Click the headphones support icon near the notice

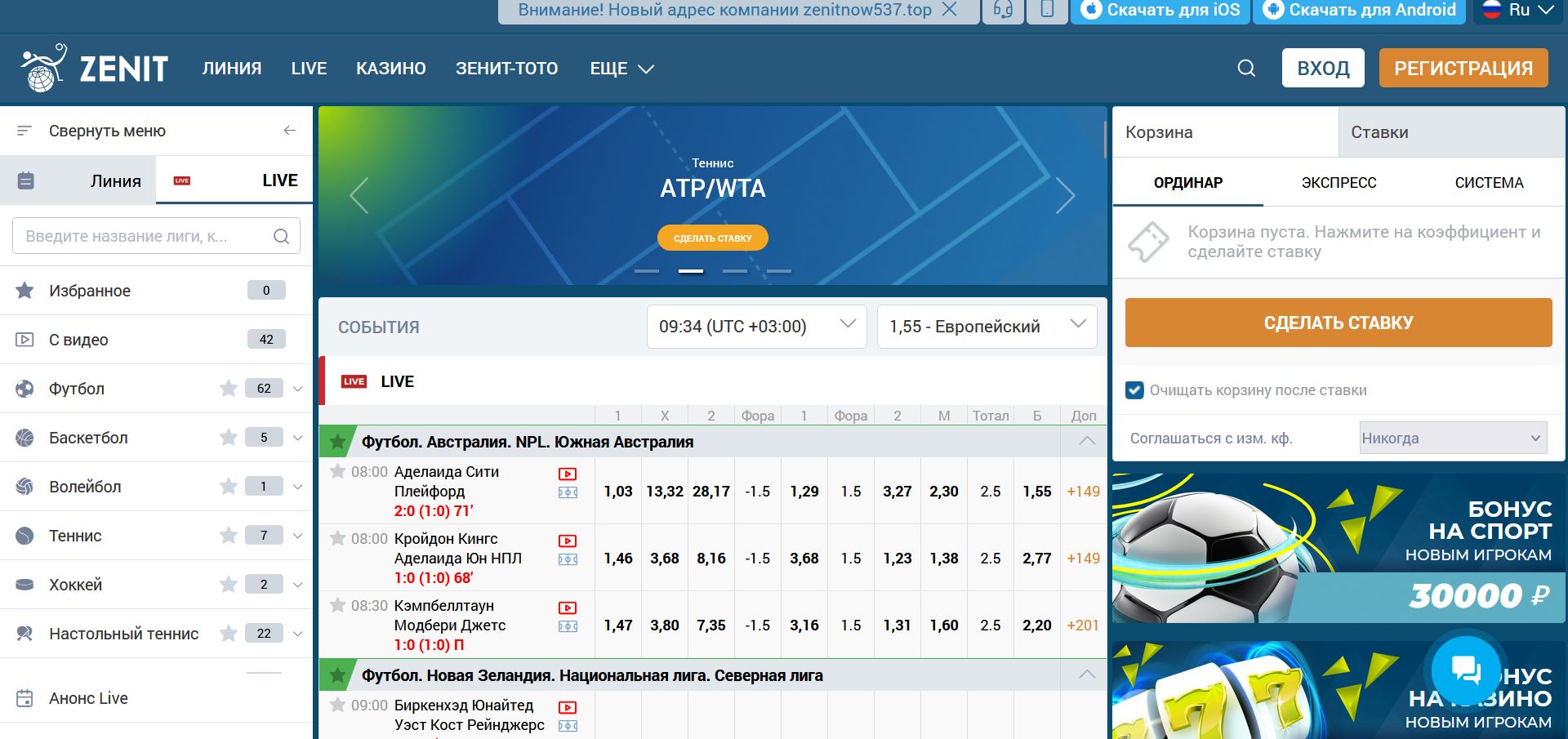pos(1003,11)
